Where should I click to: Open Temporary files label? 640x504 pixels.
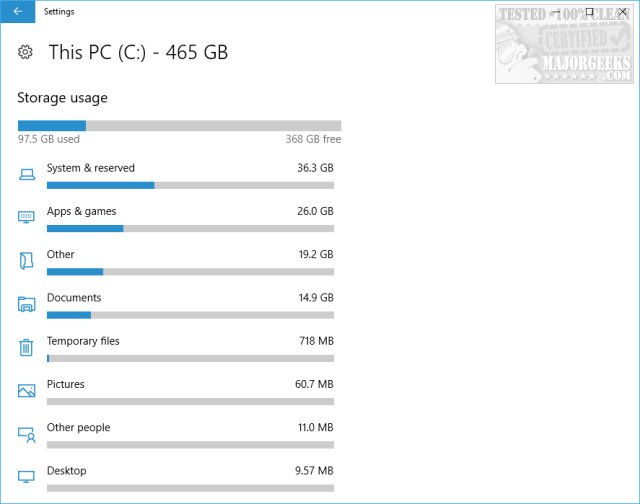(83, 341)
